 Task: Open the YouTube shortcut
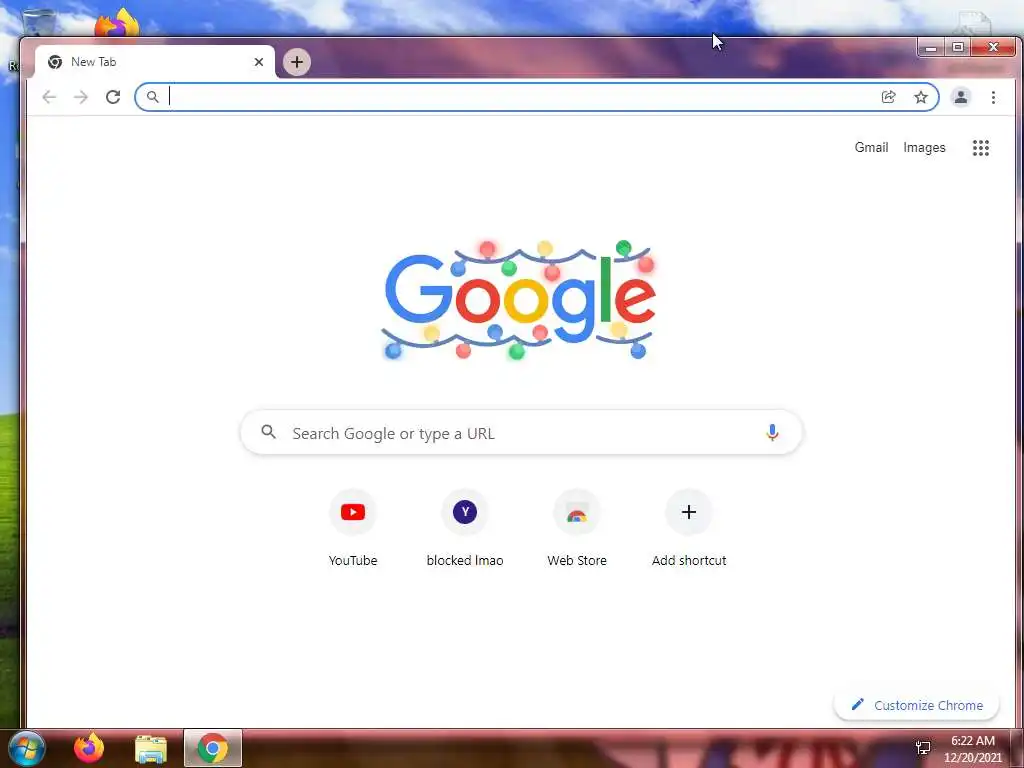point(353,528)
